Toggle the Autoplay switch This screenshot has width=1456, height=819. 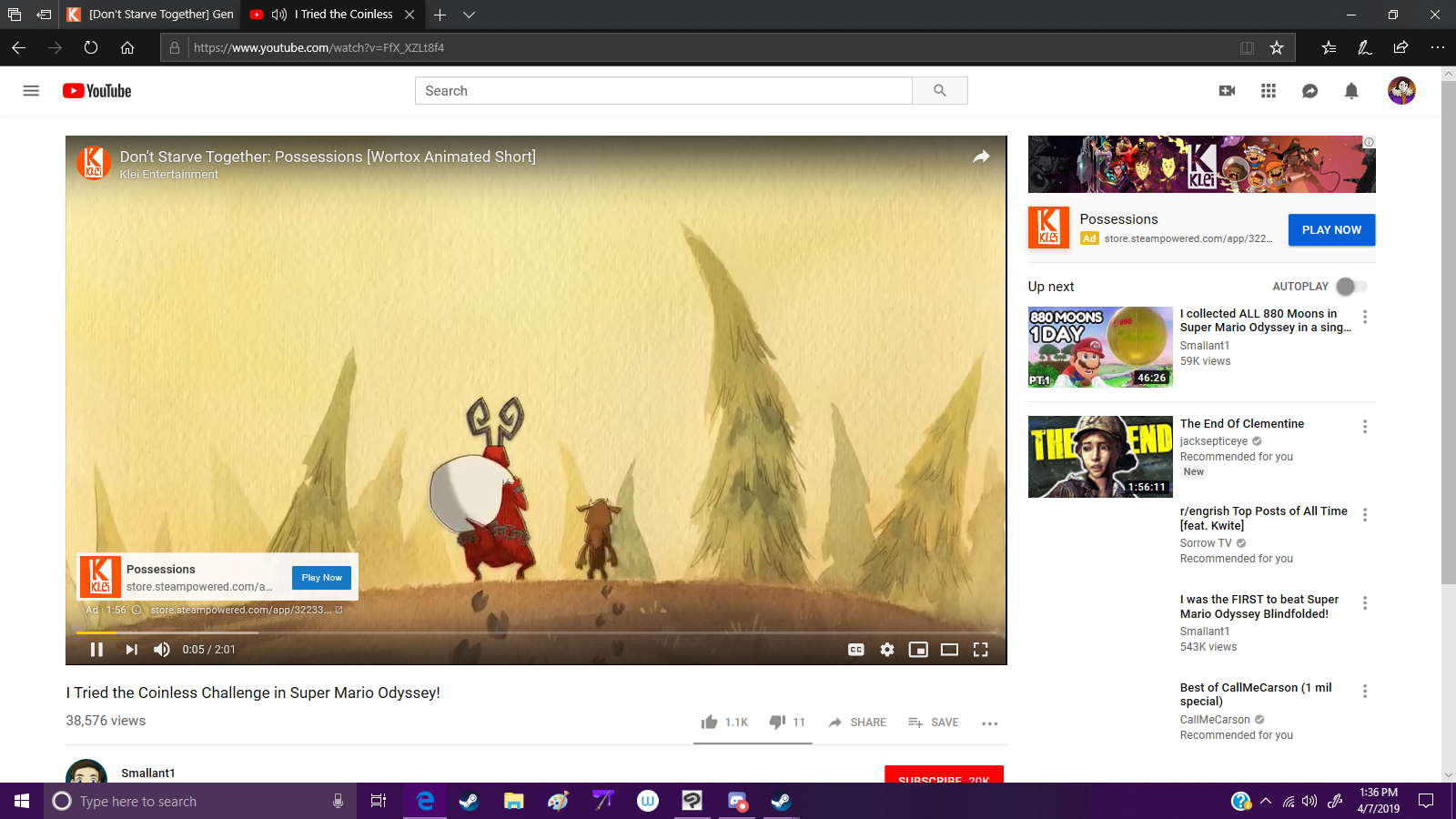(x=1351, y=287)
